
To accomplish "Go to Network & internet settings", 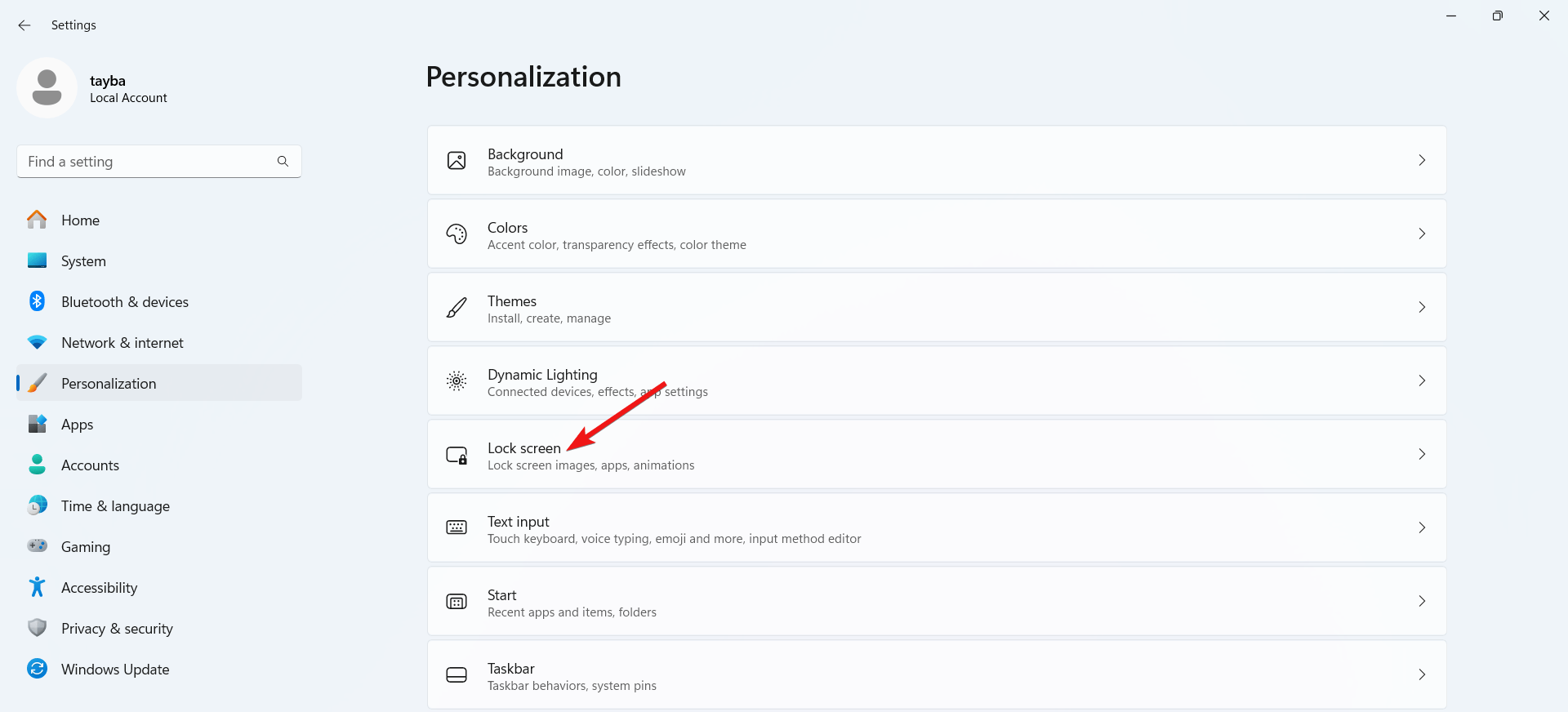I will [x=122, y=343].
